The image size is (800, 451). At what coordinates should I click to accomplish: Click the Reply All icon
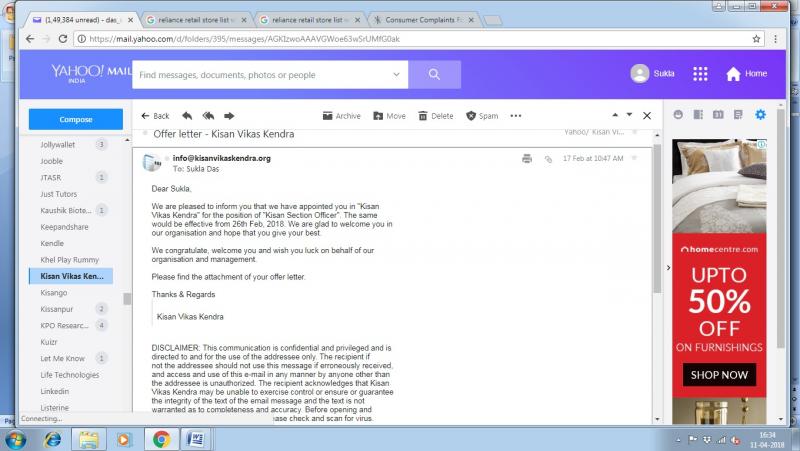209,115
